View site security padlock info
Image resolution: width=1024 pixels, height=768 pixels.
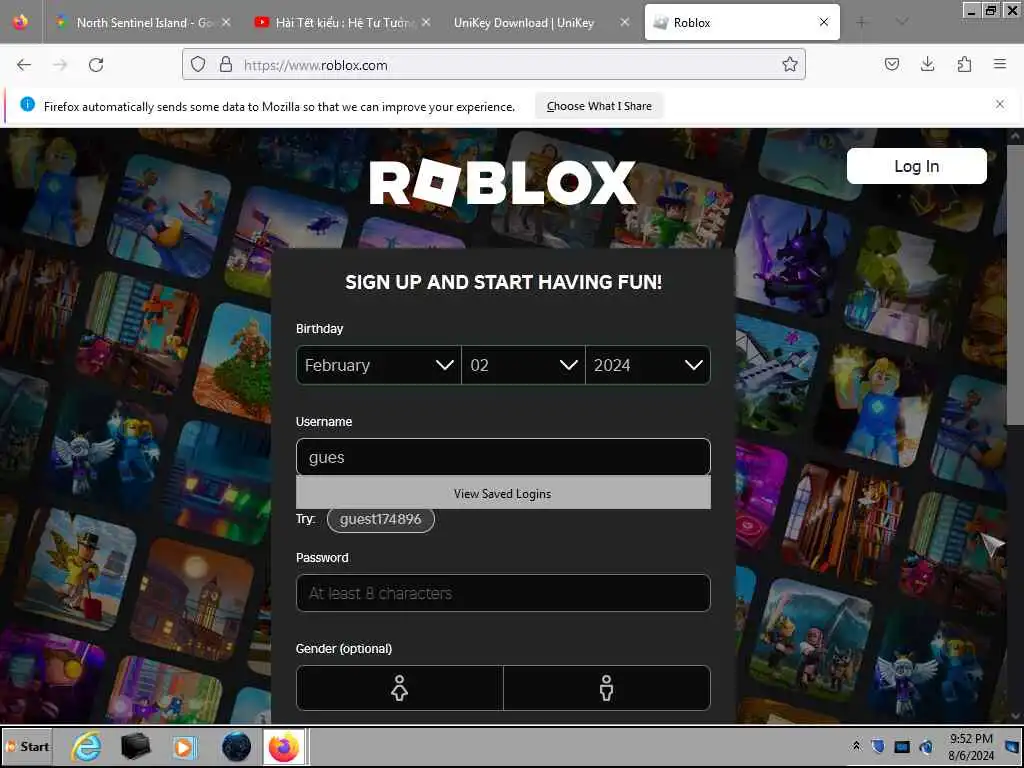(x=226, y=64)
